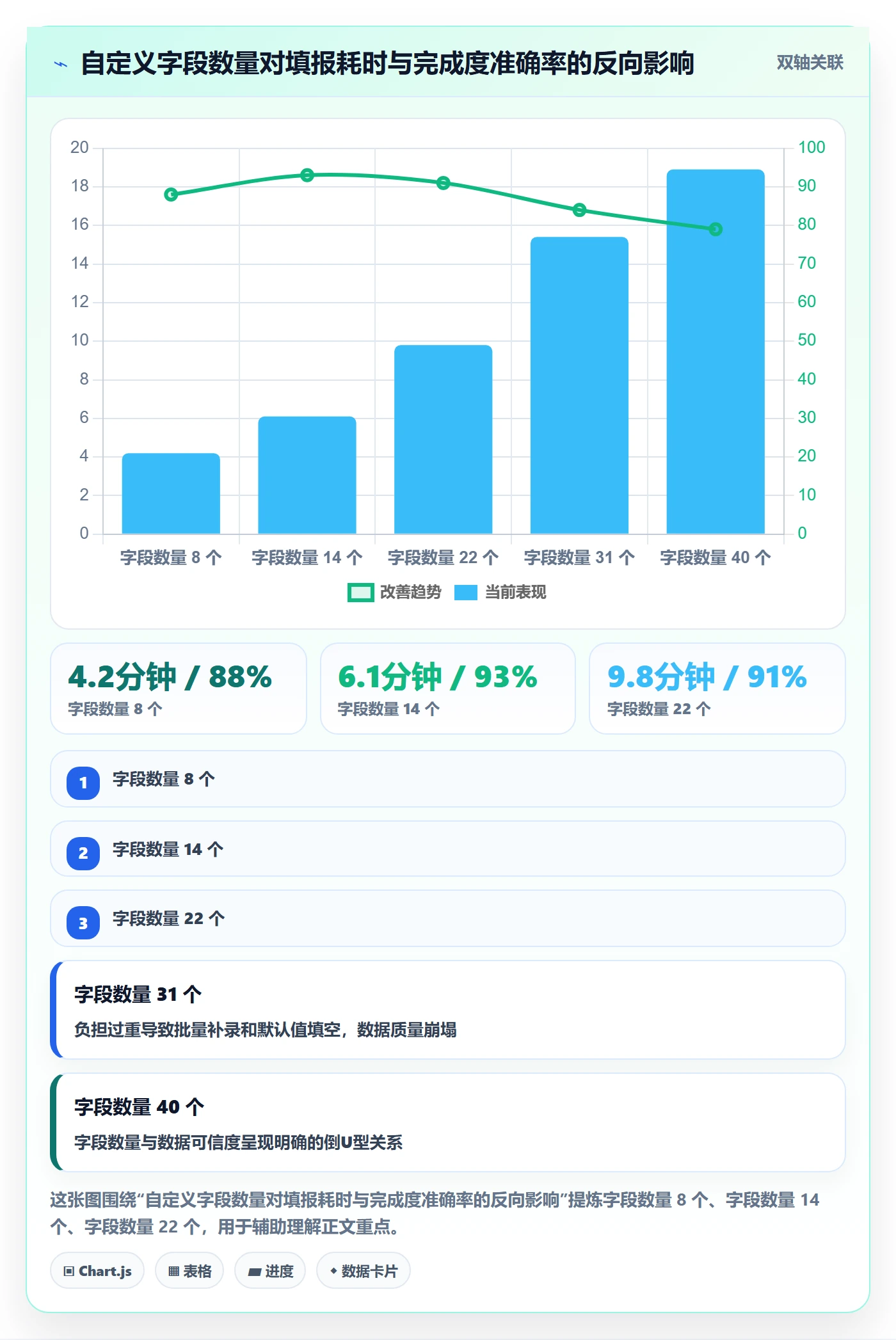Click the blue number 3 badge
The height and width of the screenshot is (1340, 896).
coord(83,923)
